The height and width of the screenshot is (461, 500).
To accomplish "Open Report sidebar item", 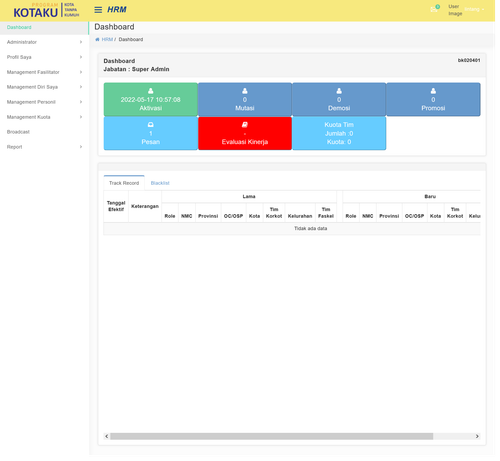I will 45,148.
